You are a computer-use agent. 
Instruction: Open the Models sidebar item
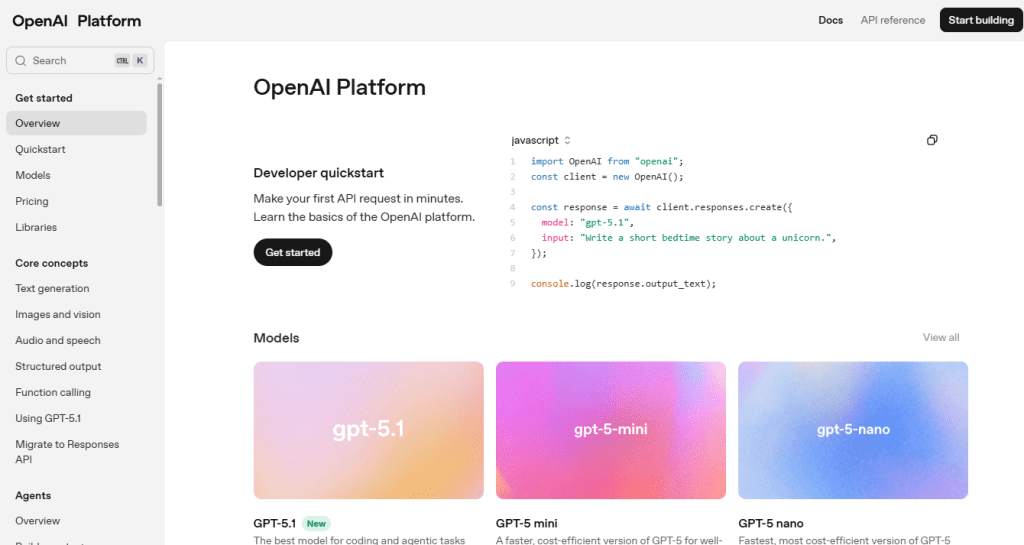coord(33,176)
